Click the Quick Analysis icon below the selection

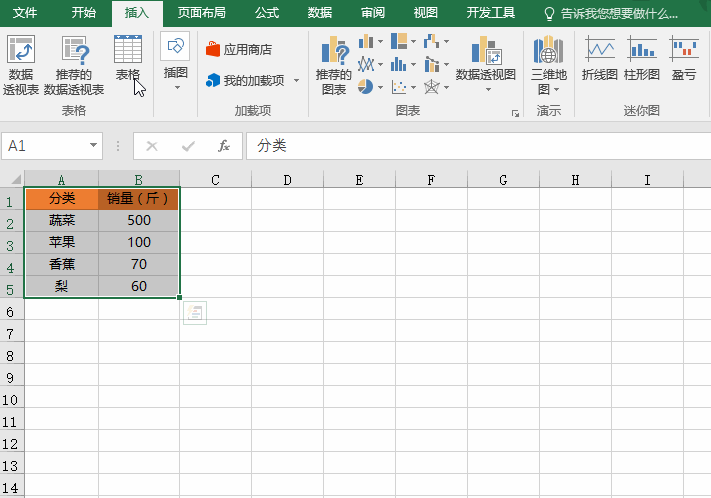194,313
